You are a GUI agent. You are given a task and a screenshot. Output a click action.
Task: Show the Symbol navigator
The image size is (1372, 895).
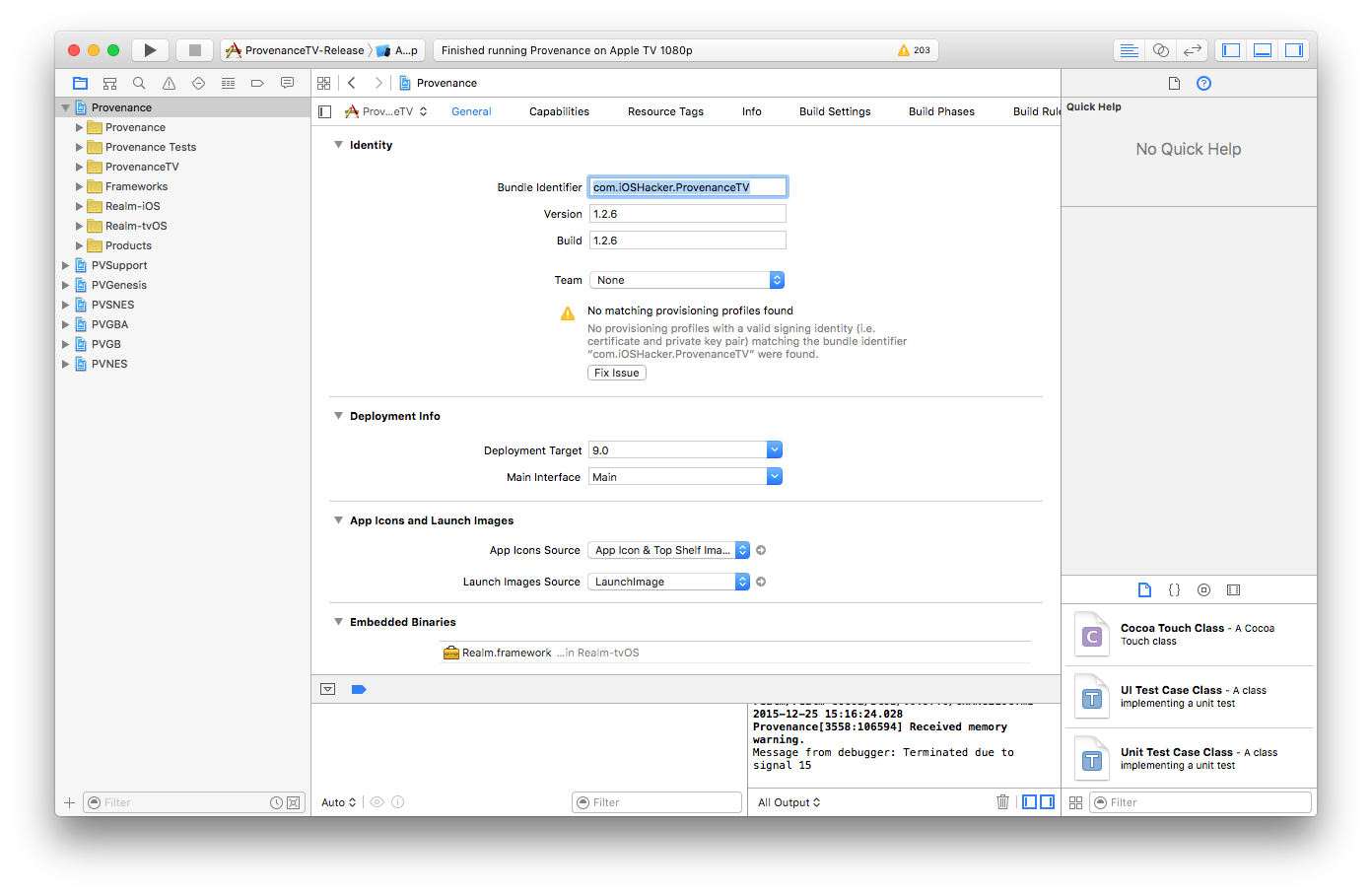point(110,83)
